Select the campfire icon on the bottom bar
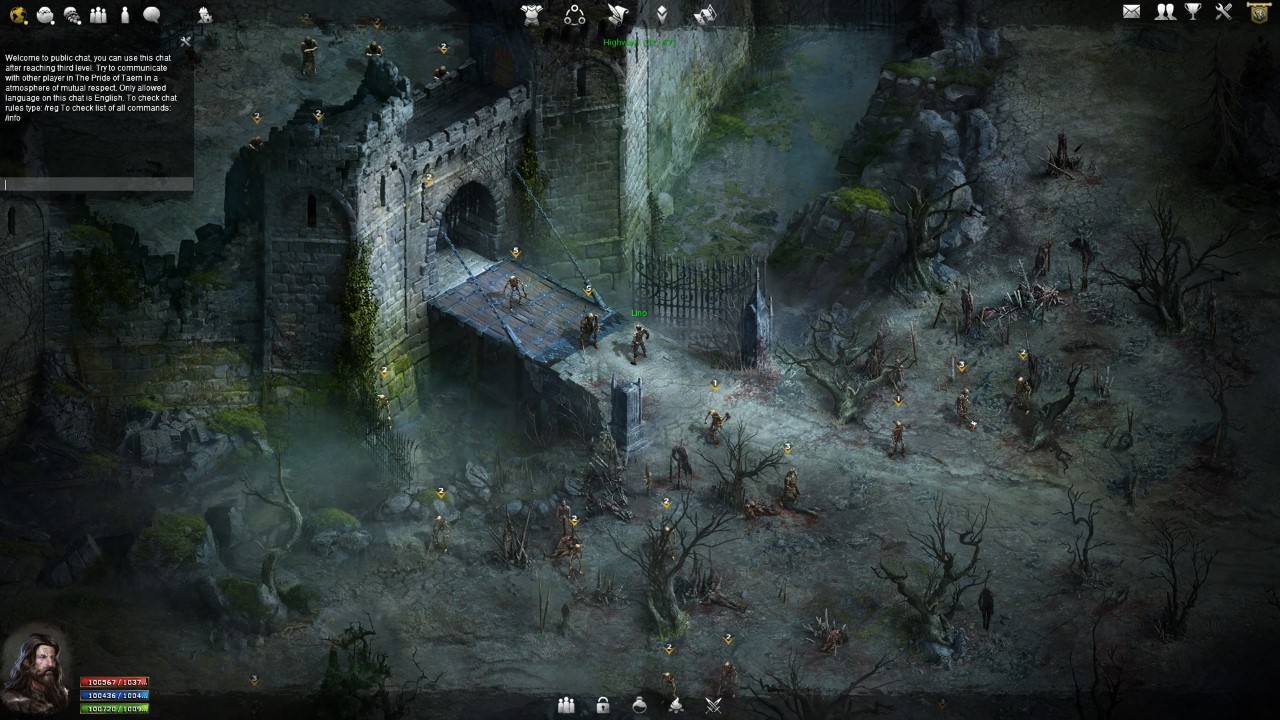The width and height of the screenshot is (1280, 720). point(676,705)
